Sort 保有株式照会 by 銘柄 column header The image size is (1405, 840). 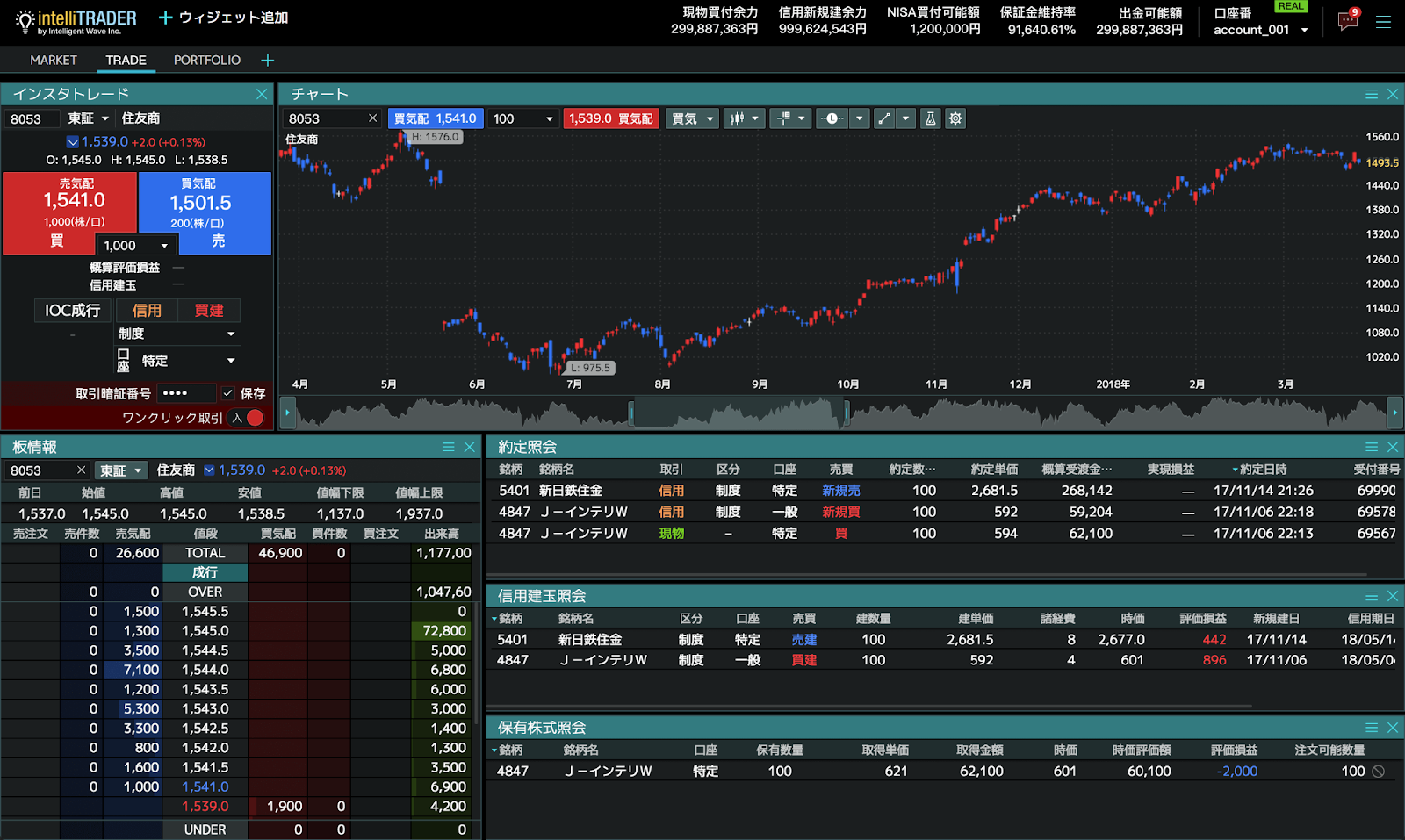508,750
